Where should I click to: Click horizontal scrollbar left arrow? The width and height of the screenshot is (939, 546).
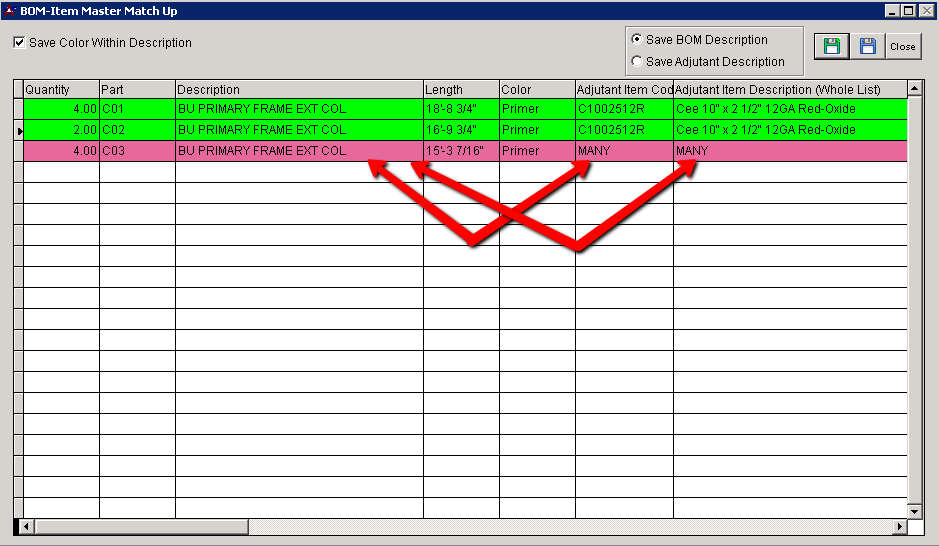pos(27,526)
